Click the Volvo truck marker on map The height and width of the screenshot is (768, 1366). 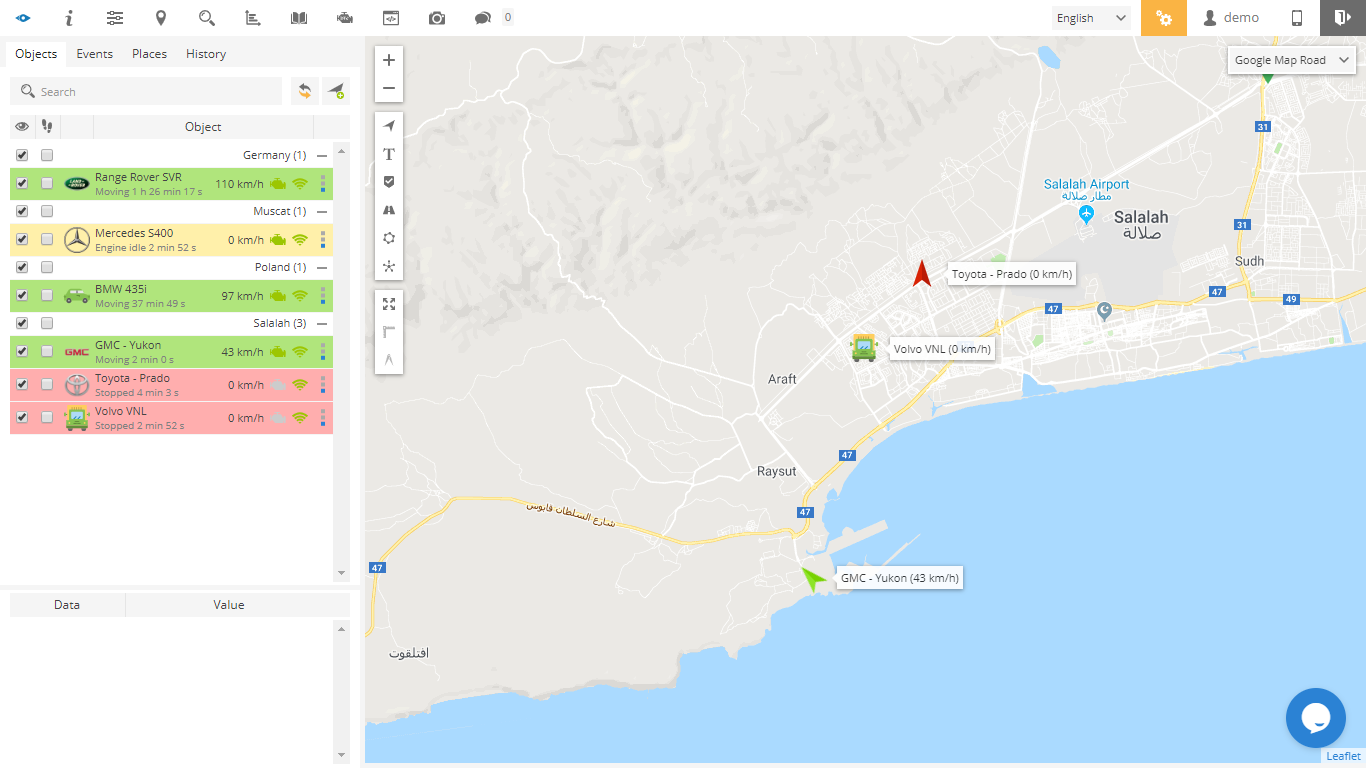[x=864, y=348]
